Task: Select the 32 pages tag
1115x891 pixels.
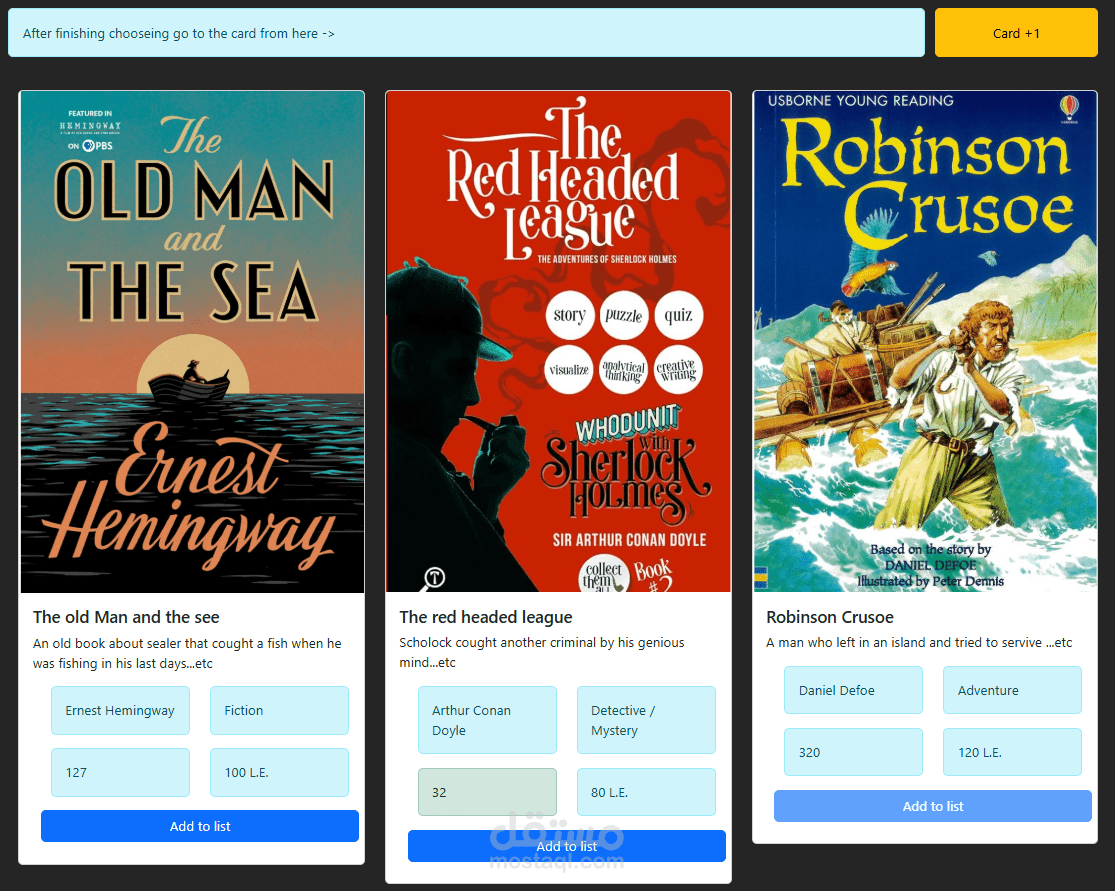Action: (x=487, y=792)
